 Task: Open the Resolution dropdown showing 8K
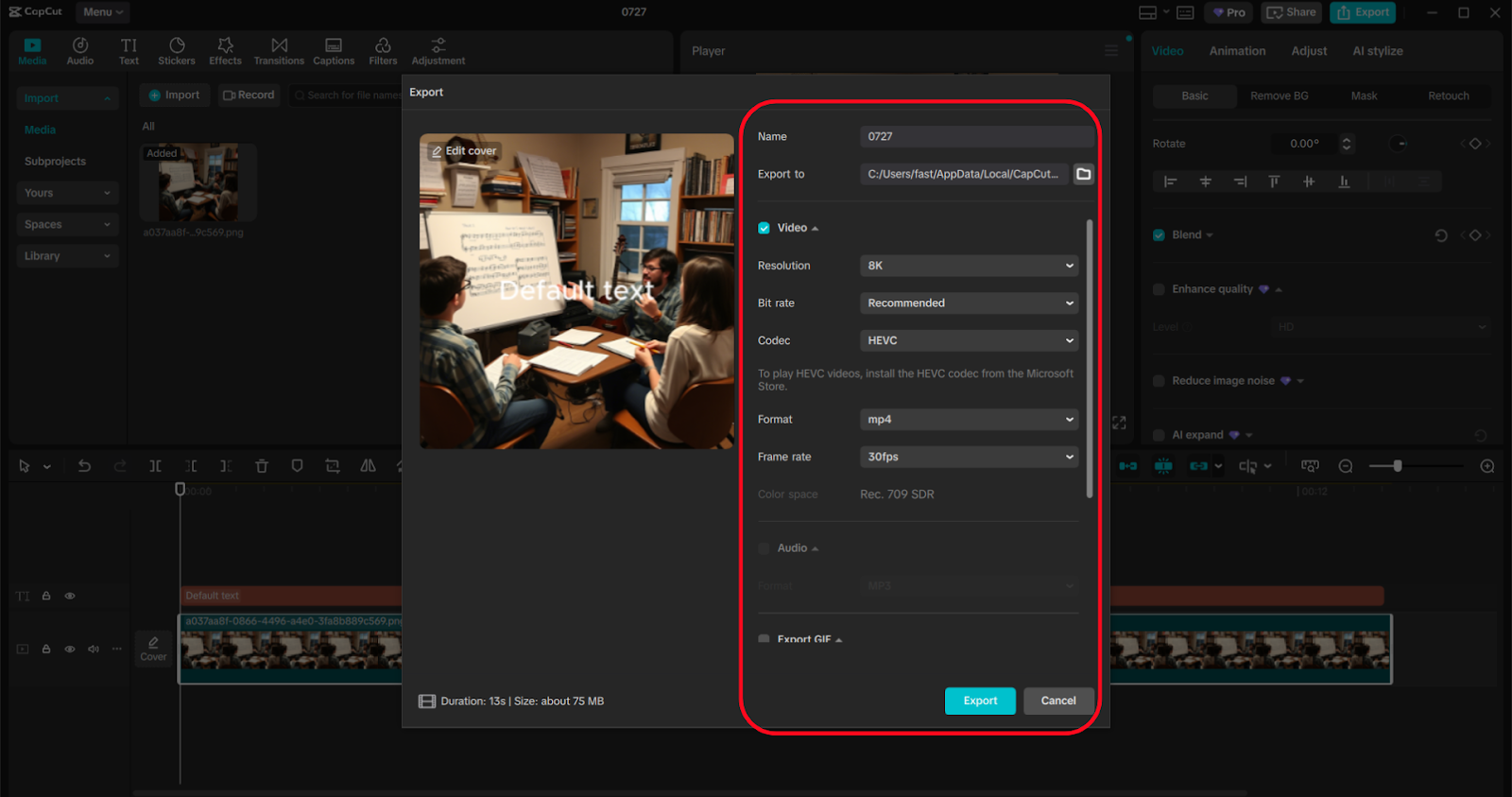tap(970, 266)
